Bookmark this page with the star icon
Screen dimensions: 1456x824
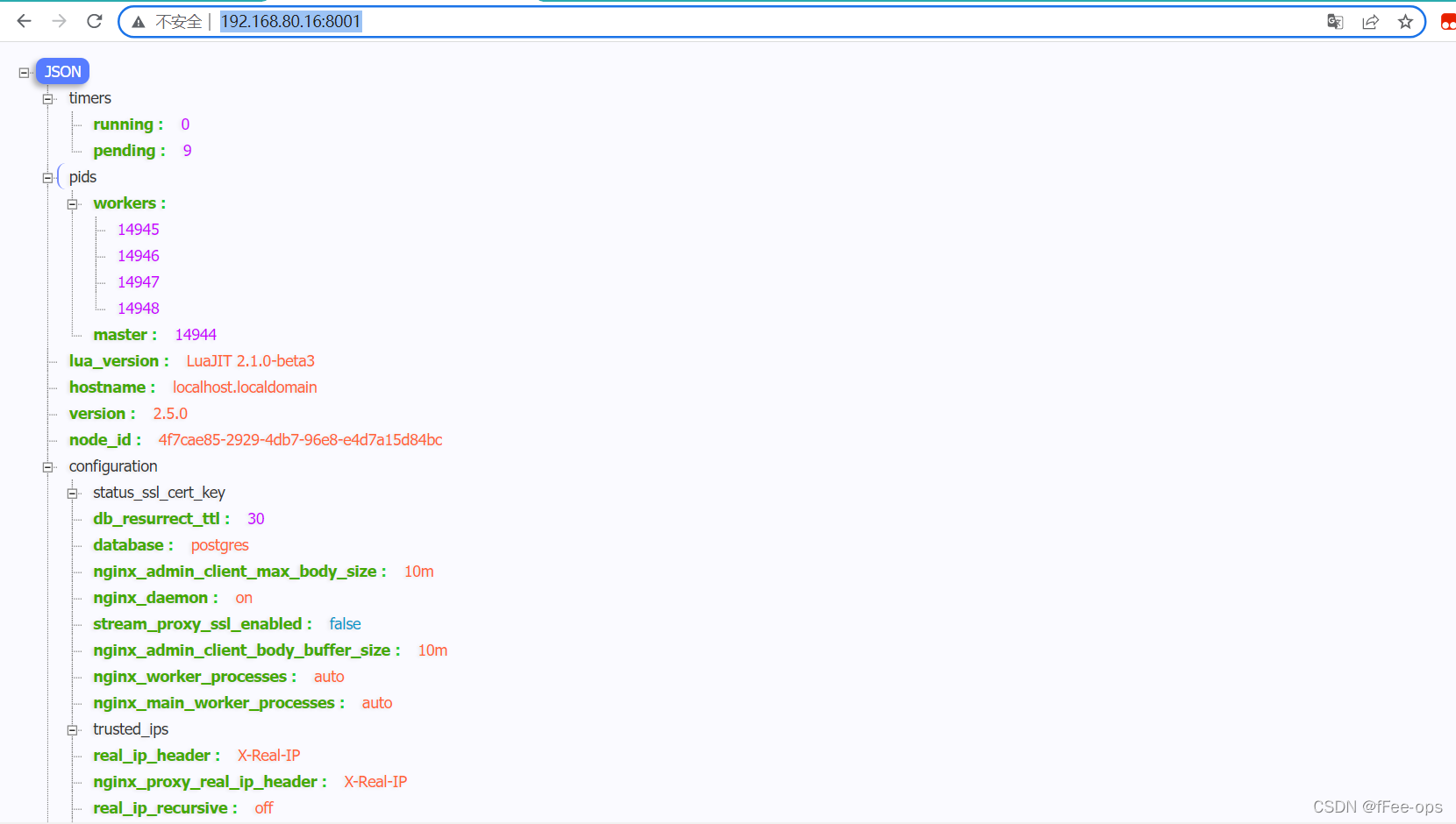click(1405, 22)
